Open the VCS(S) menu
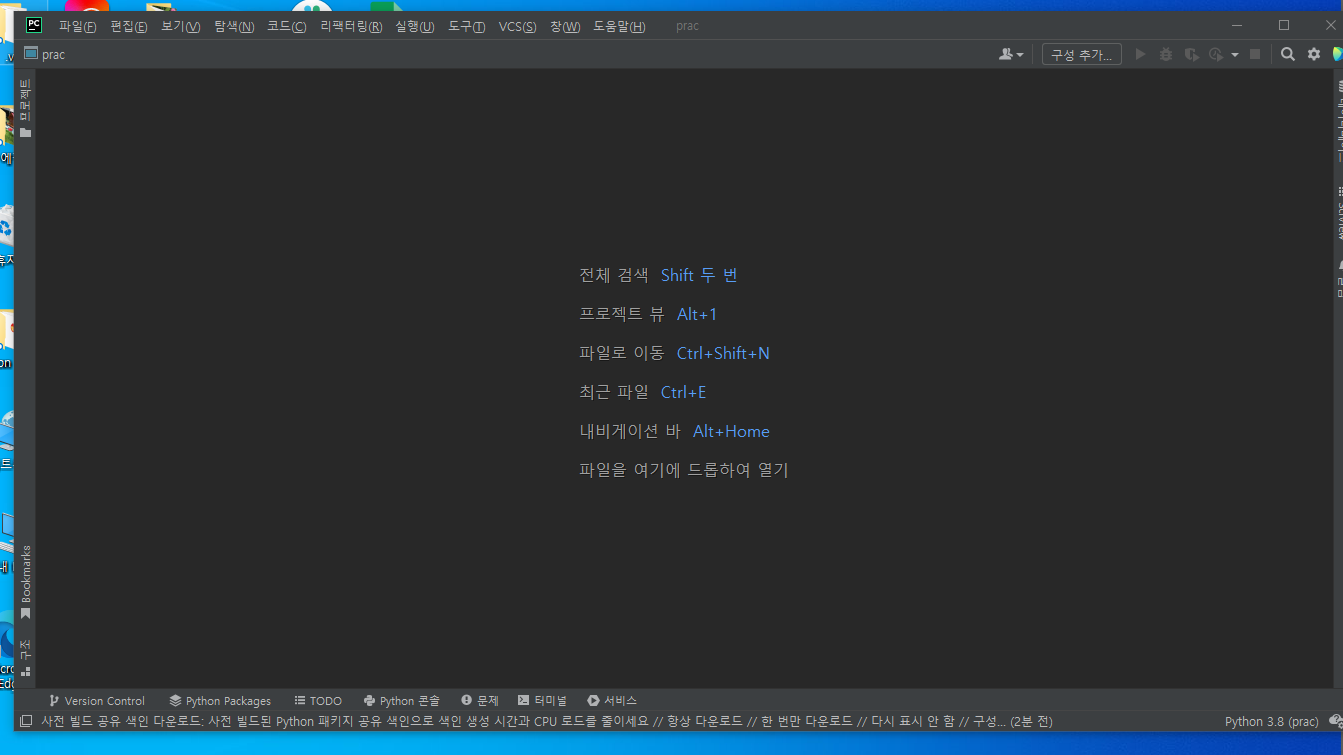Screen dimensions: 1343x755 point(518,26)
